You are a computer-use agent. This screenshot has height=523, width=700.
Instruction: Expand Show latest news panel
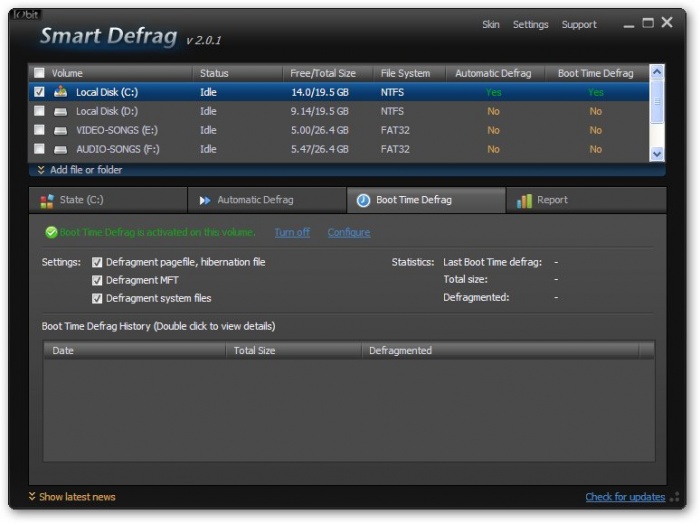(x=72, y=497)
